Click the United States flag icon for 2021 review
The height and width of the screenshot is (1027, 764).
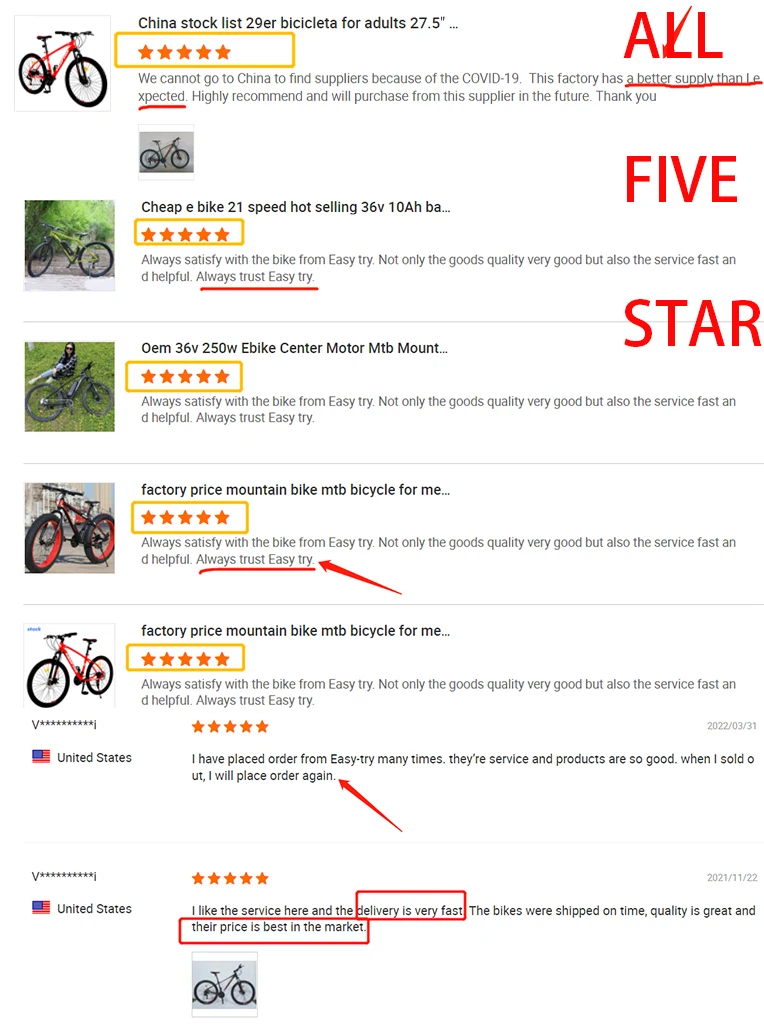(41, 908)
